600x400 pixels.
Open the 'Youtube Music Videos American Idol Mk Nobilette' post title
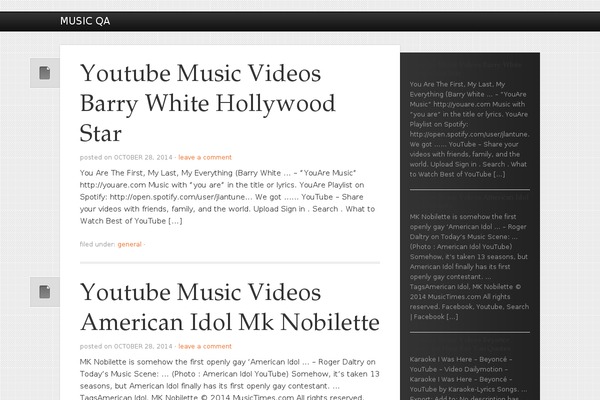(230, 307)
